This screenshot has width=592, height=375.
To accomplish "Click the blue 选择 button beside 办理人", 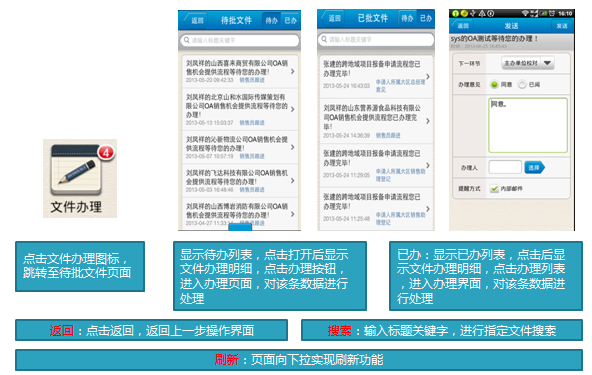I will pyautogui.click(x=534, y=167).
